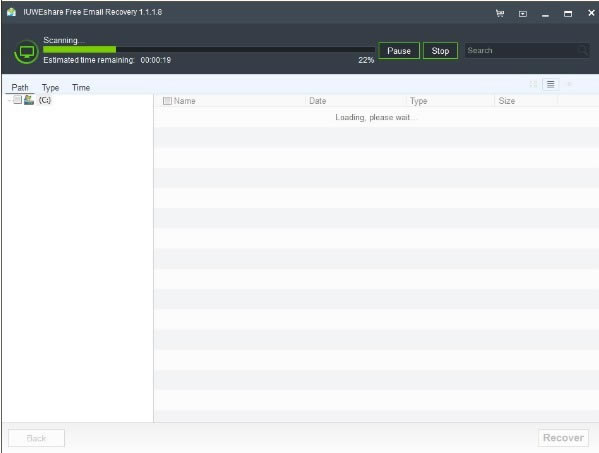The image size is (599, 453).
Task: Switch to the Time tab
Action: (81, 87)
